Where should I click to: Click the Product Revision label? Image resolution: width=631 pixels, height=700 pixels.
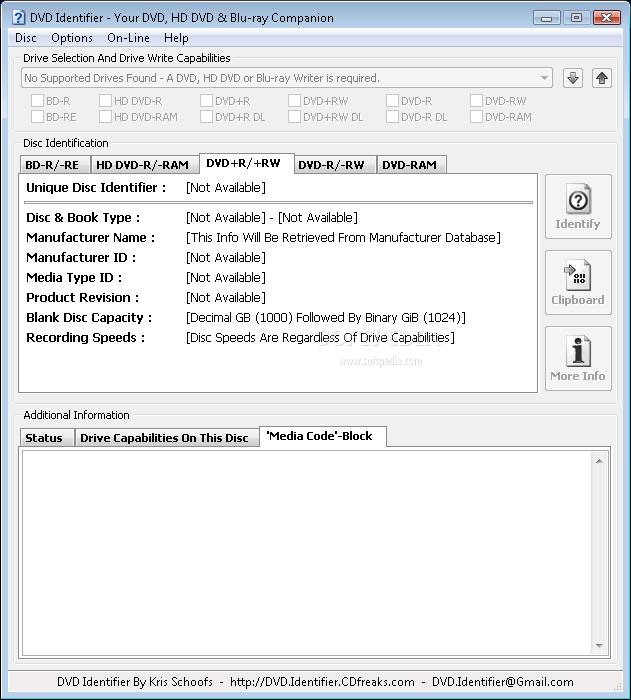pyautogui.click(x=83, y=298)
